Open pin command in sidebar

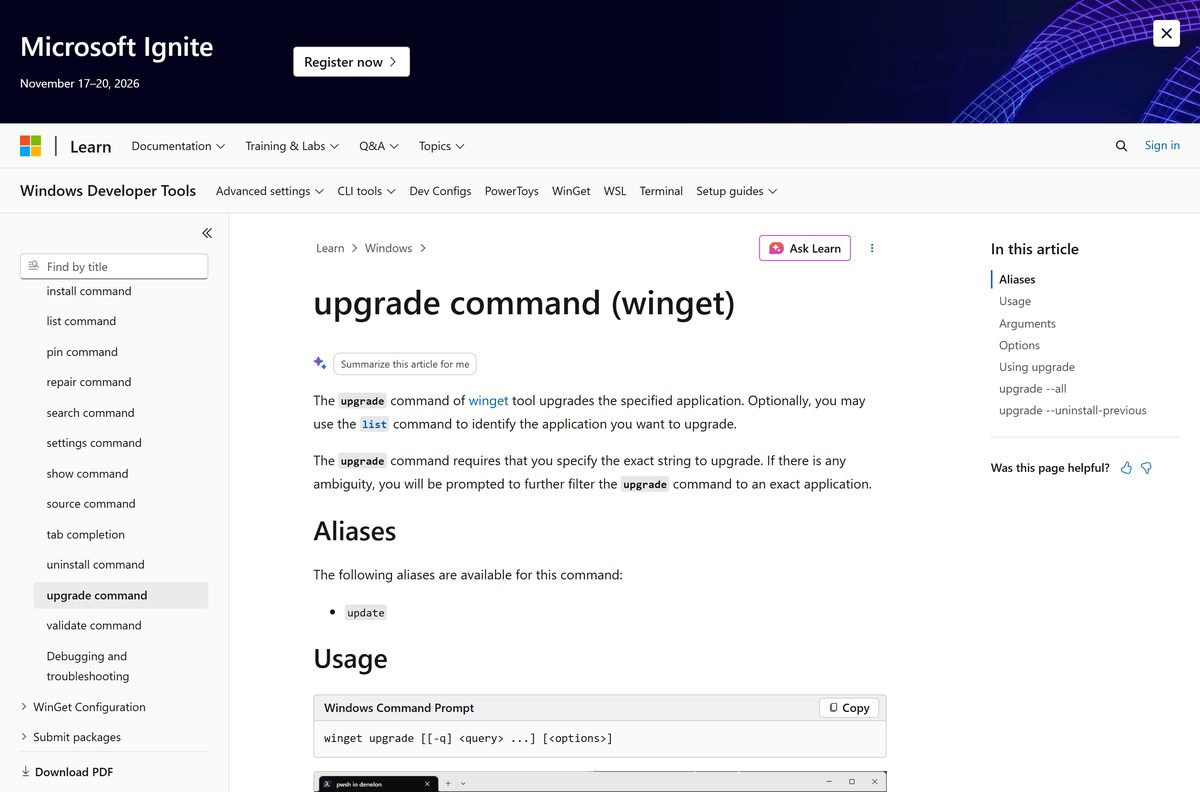tap(82, 352)
